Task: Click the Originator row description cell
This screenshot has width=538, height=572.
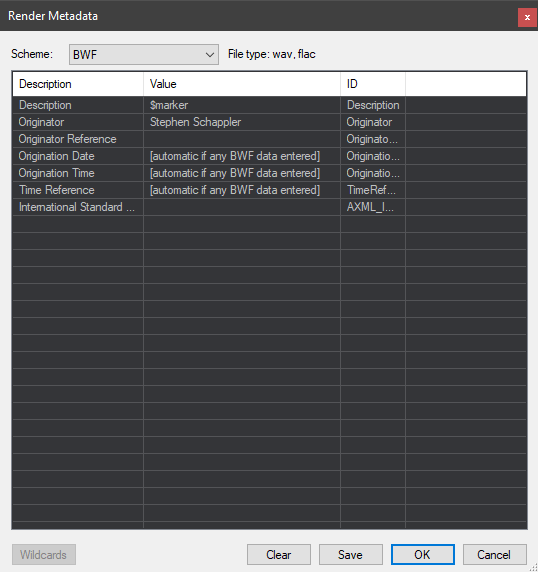Action: pos(78,122)
